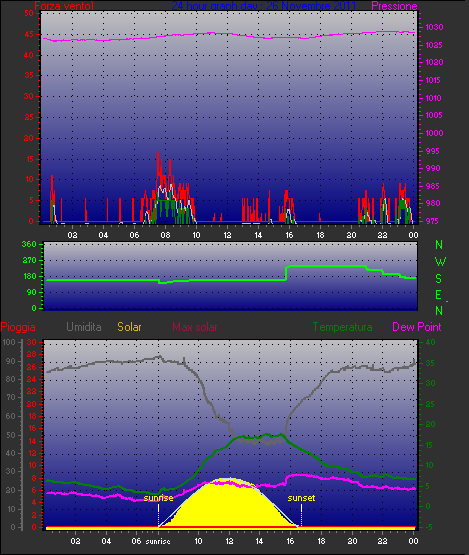The width and height of the screenshot is (469, 555).
Task: Click the yellow solar radiation area
Action: [x=229, y=506]
